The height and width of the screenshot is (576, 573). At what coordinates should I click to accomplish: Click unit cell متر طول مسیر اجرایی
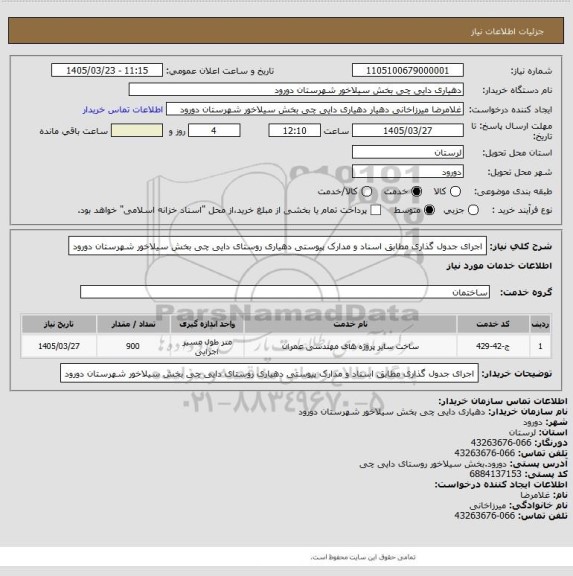tap(207, 347)
